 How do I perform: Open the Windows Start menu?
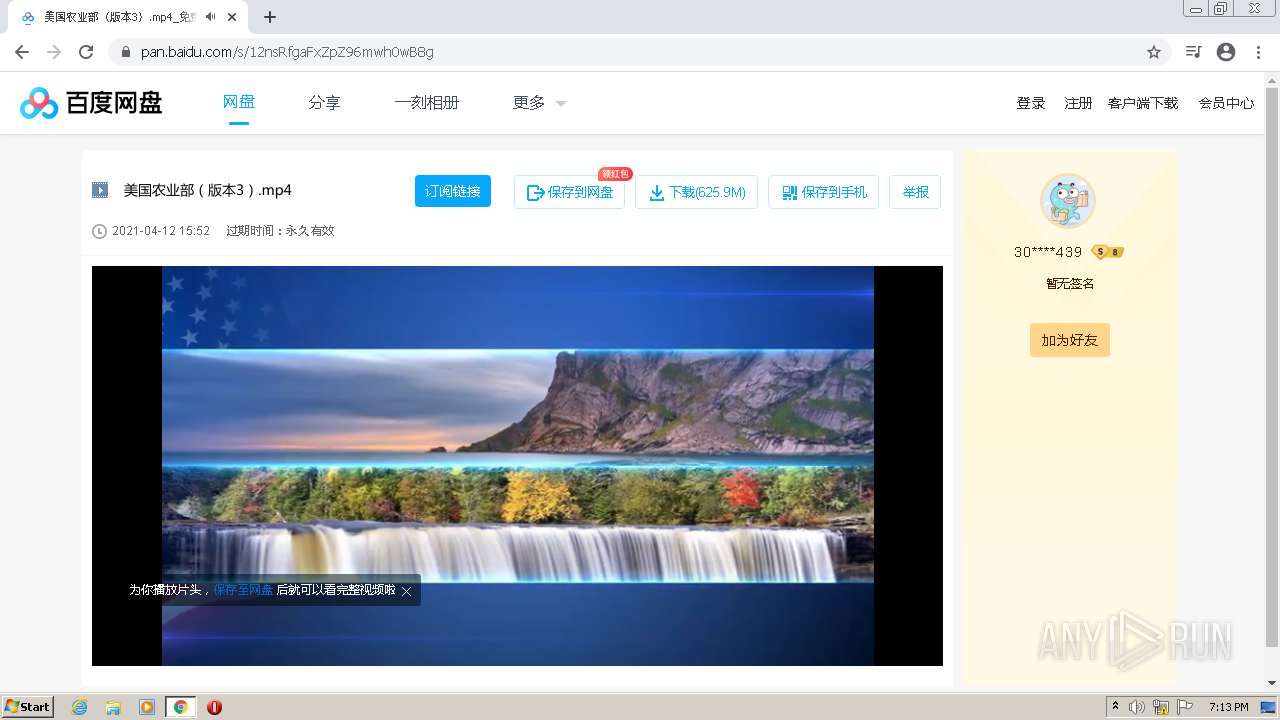click(27, 706)
